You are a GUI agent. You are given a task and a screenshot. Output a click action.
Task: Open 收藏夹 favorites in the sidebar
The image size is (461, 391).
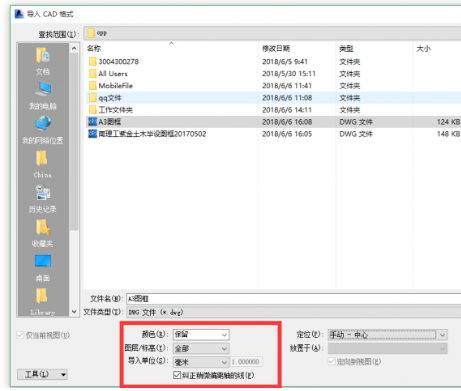42,233
